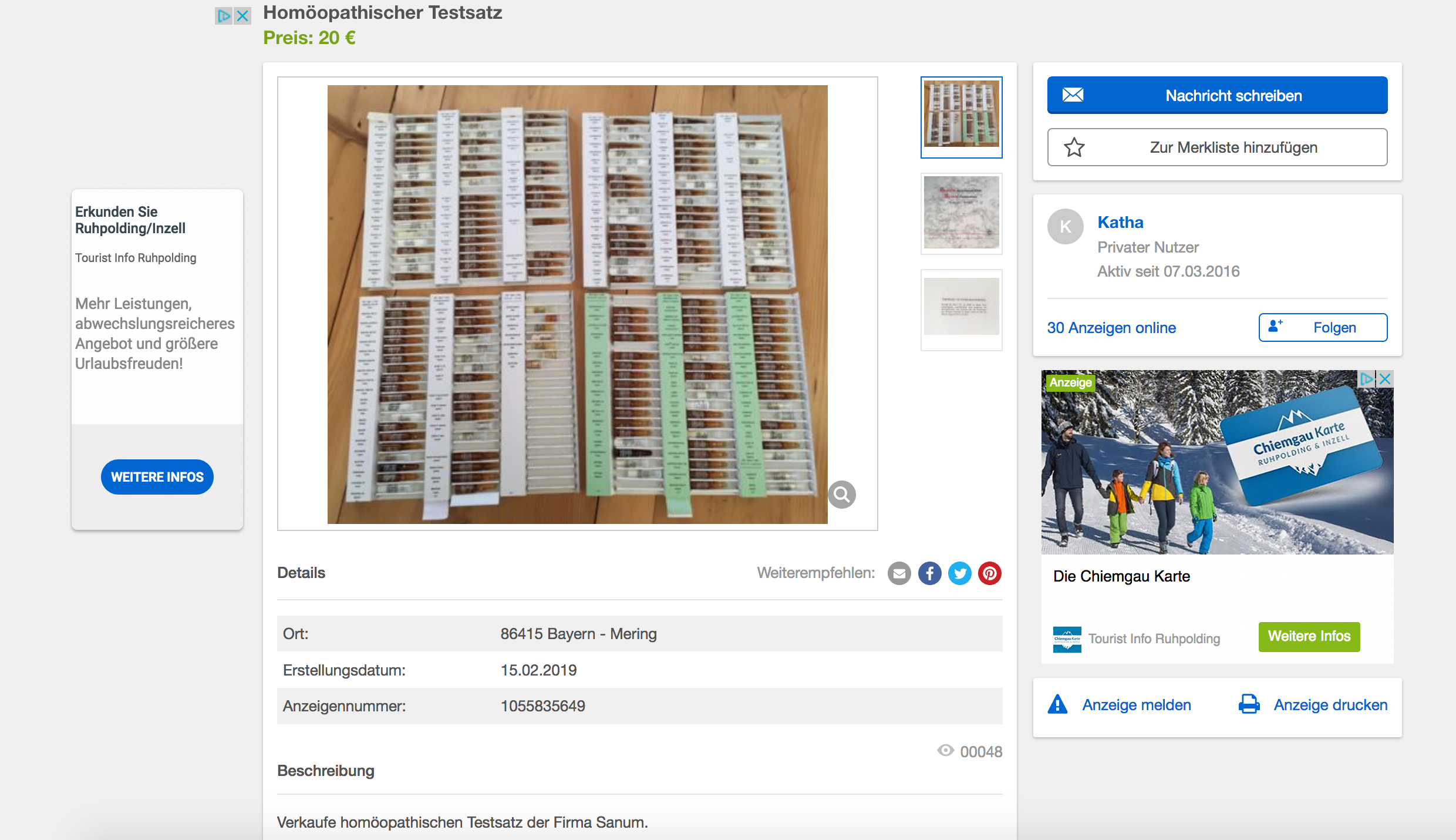Select the third photo thumbnail
The image size is (1456, 840).
point(961,308)
